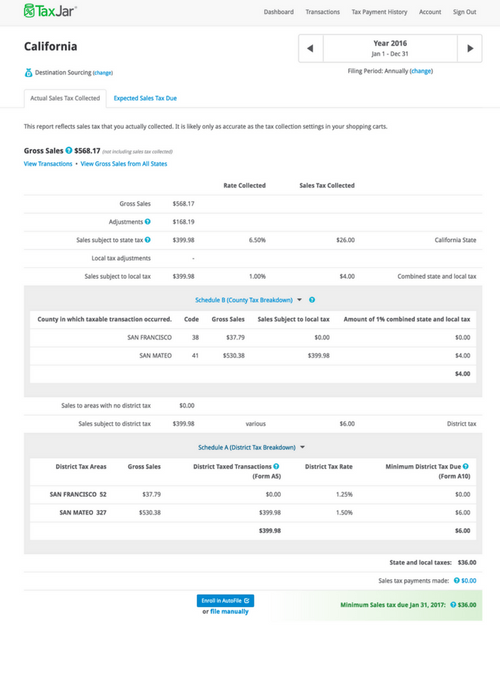Open Transactions in top navigation
Viewport: 500px width, 700px height.
click(x=322, y=12)
